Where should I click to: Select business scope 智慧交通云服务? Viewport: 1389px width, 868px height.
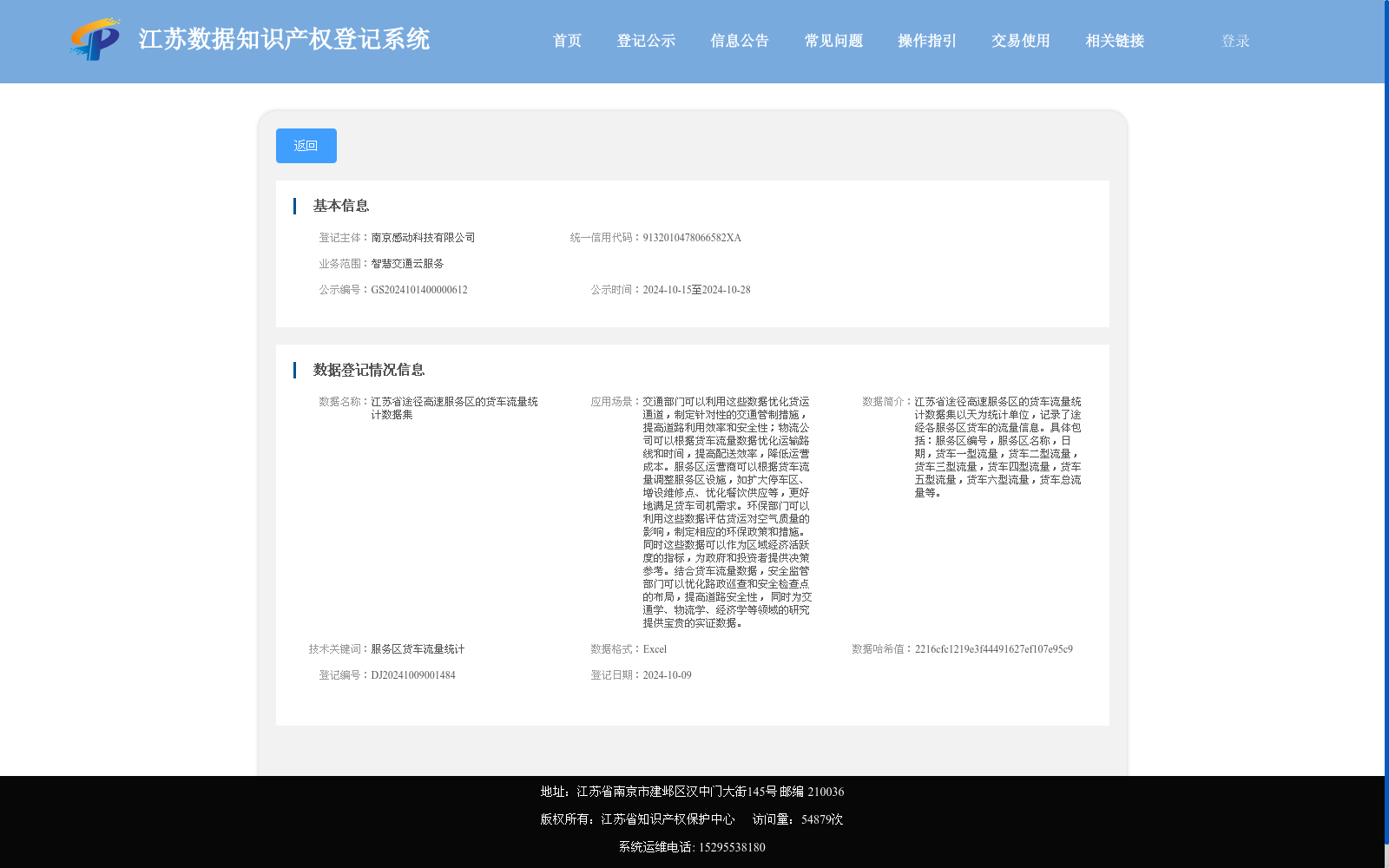tap(407, 264)
